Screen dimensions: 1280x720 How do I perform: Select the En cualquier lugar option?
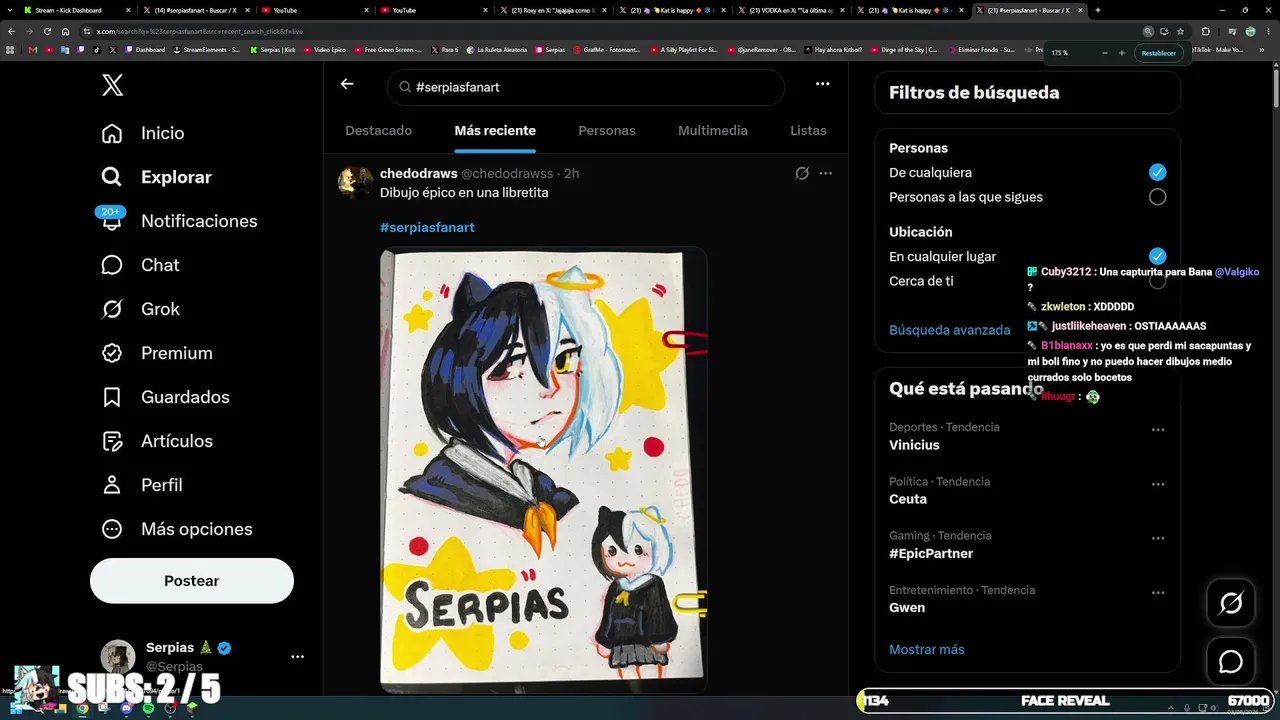pyautogui.click(x=1157, y=256)
